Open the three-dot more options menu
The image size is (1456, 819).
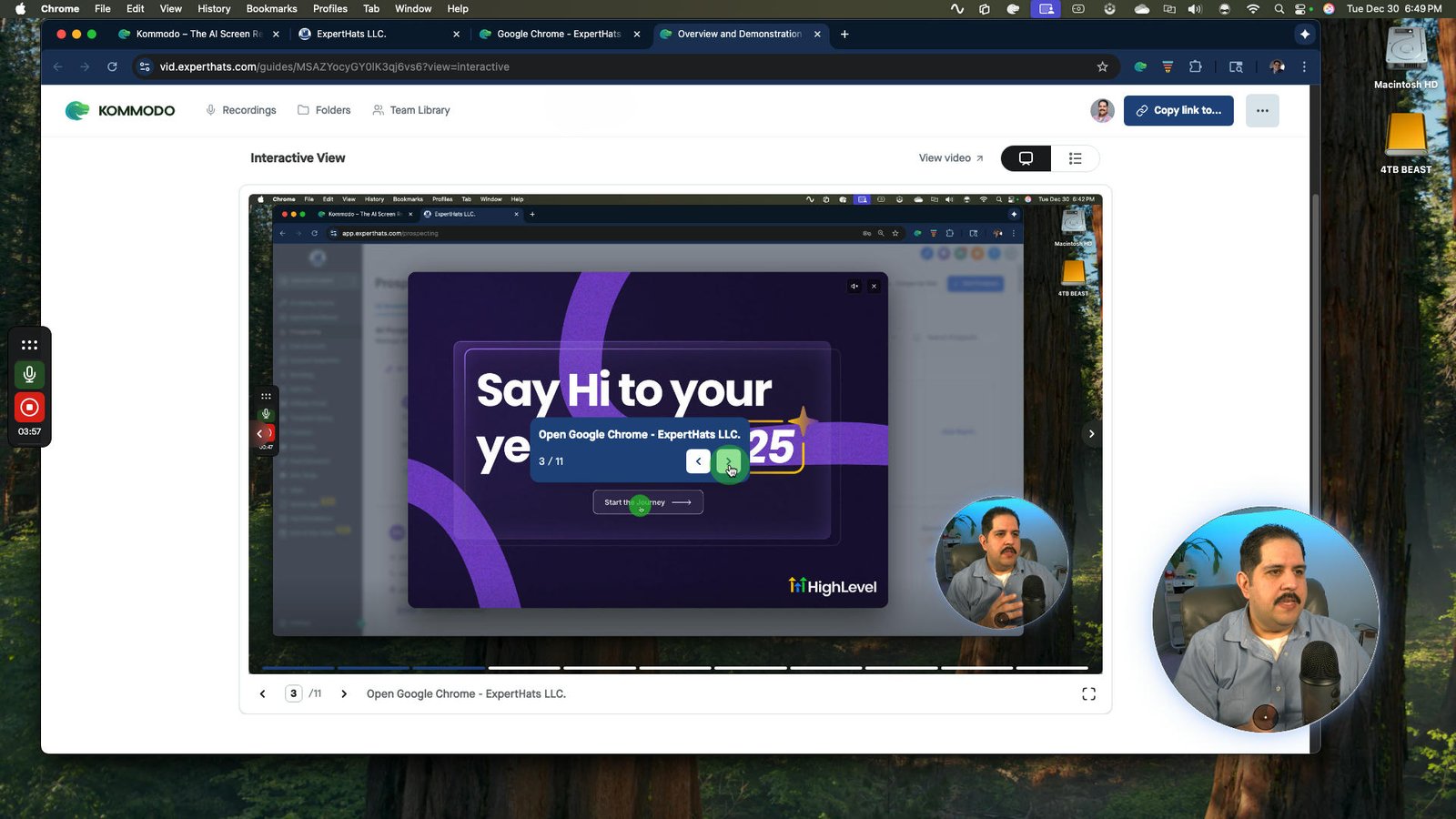coord(1262,110)
